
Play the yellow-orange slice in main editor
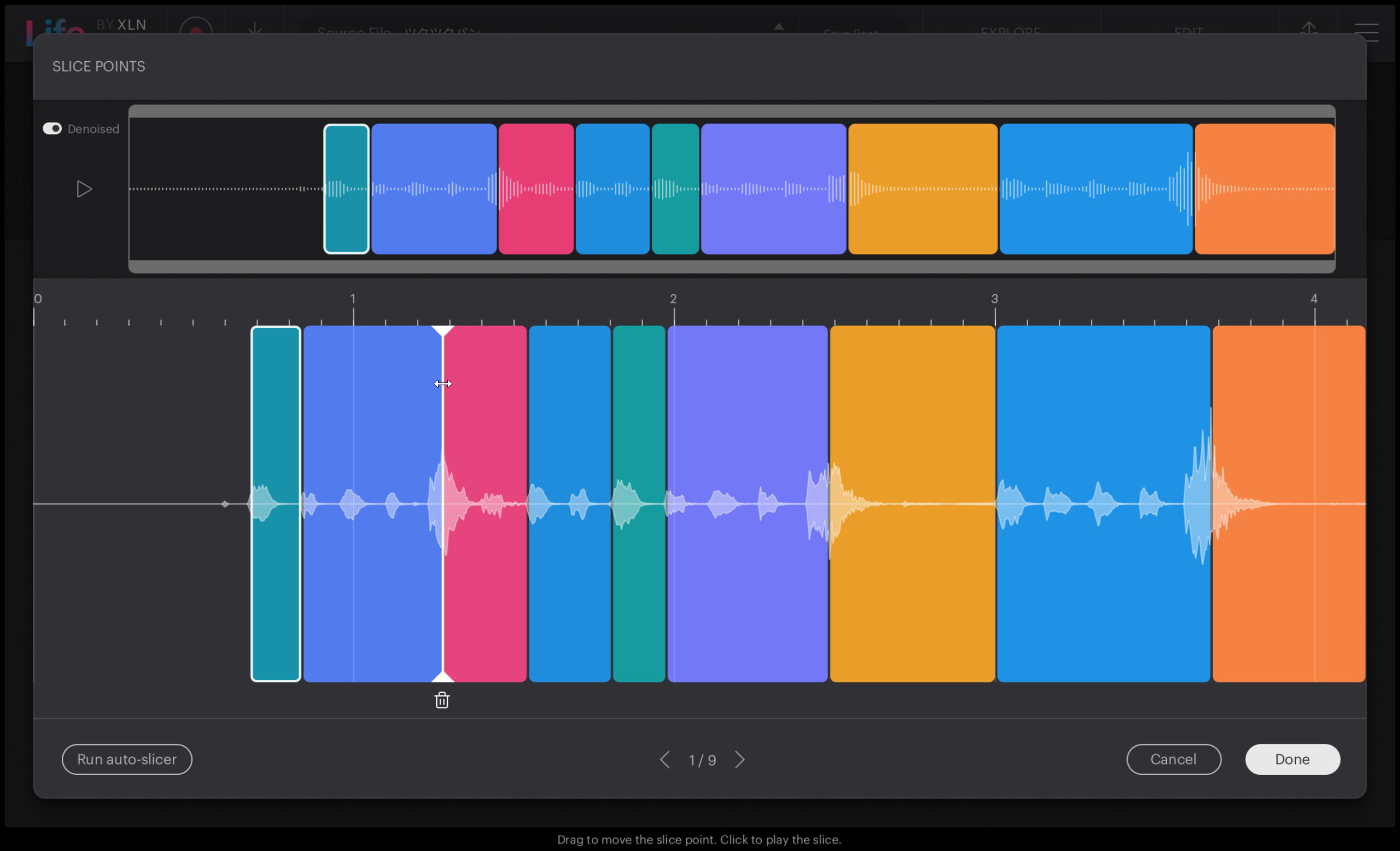click(x=912, y=503)
